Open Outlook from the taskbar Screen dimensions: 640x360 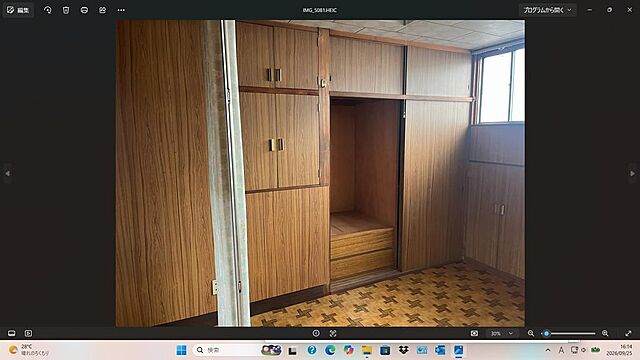point(440,350)
